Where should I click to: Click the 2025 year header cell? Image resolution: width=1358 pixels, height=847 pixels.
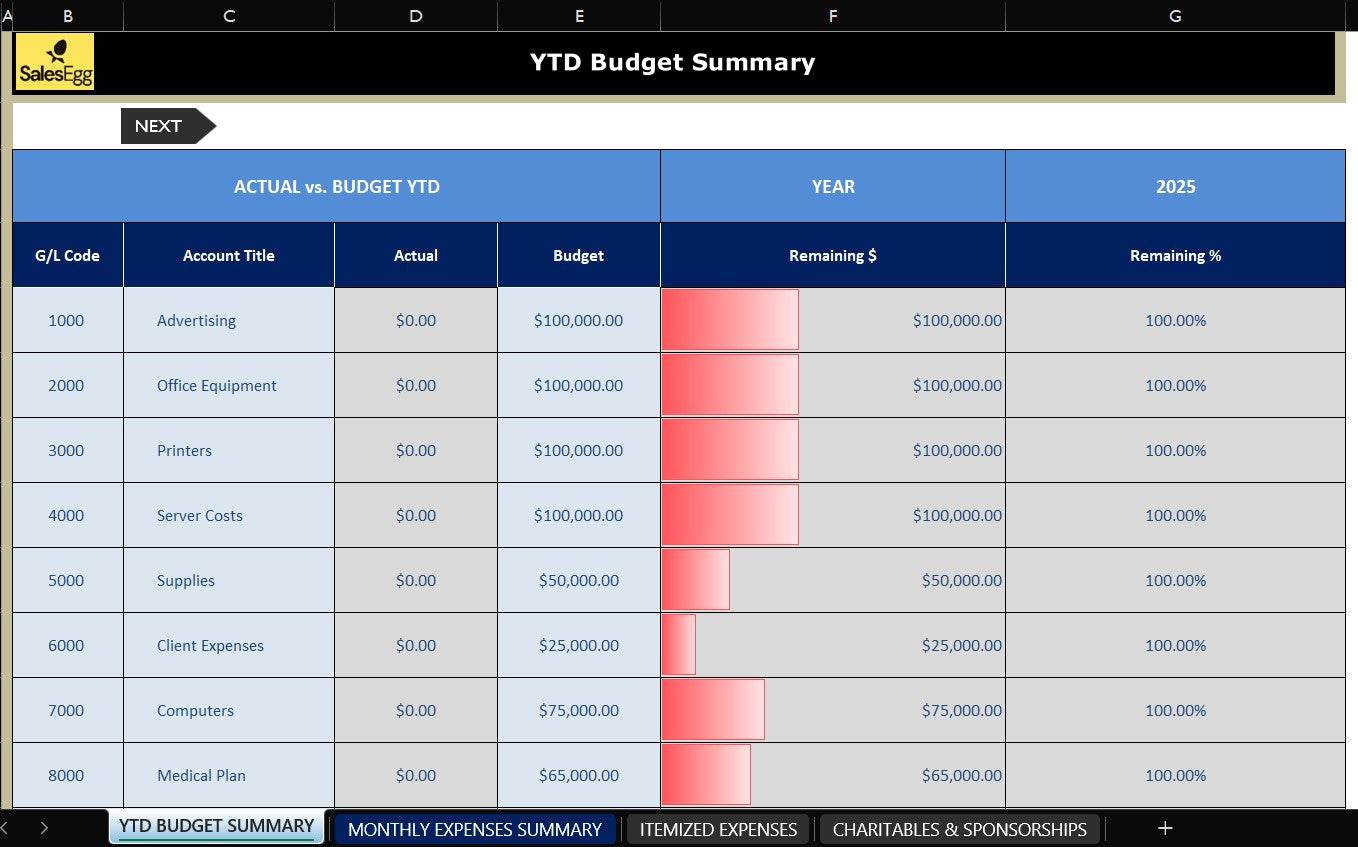click(1175, 187)
